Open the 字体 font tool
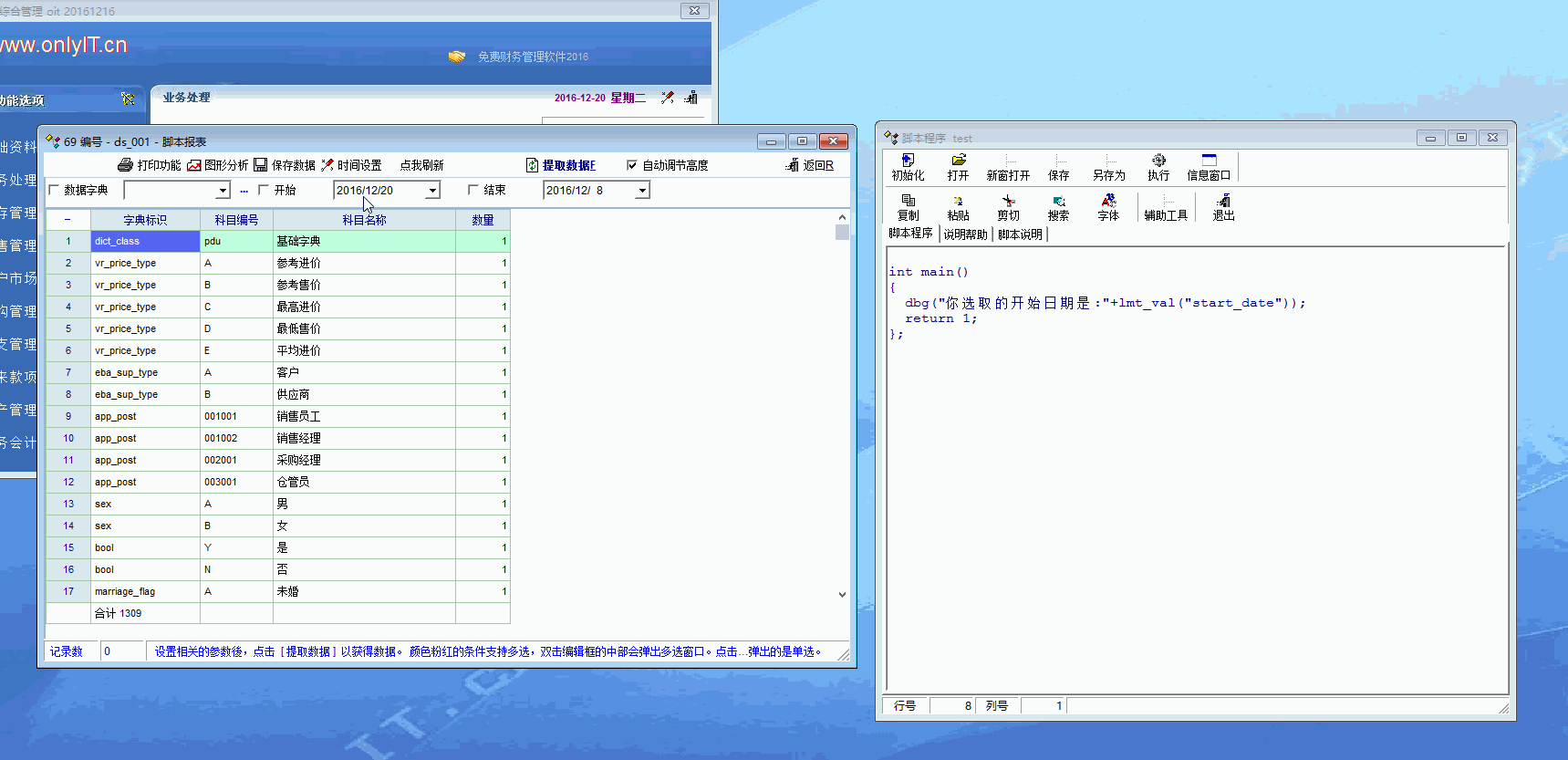Image resolution: width=1568 pixels, height=760 pixels. (1108, 201)
